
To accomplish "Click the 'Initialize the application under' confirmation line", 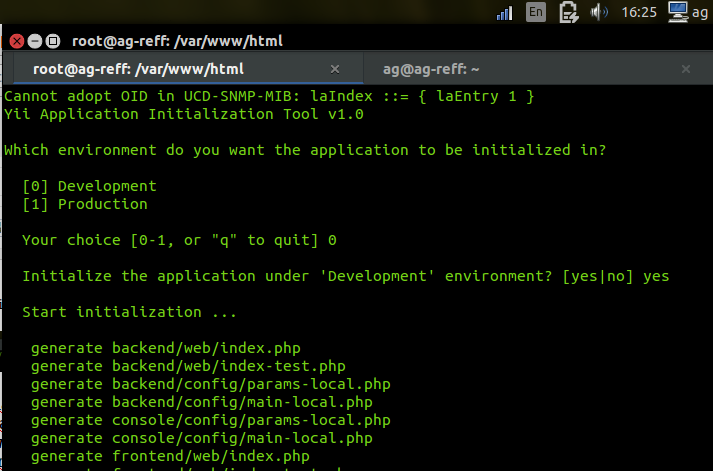I will tap(346, 276).
